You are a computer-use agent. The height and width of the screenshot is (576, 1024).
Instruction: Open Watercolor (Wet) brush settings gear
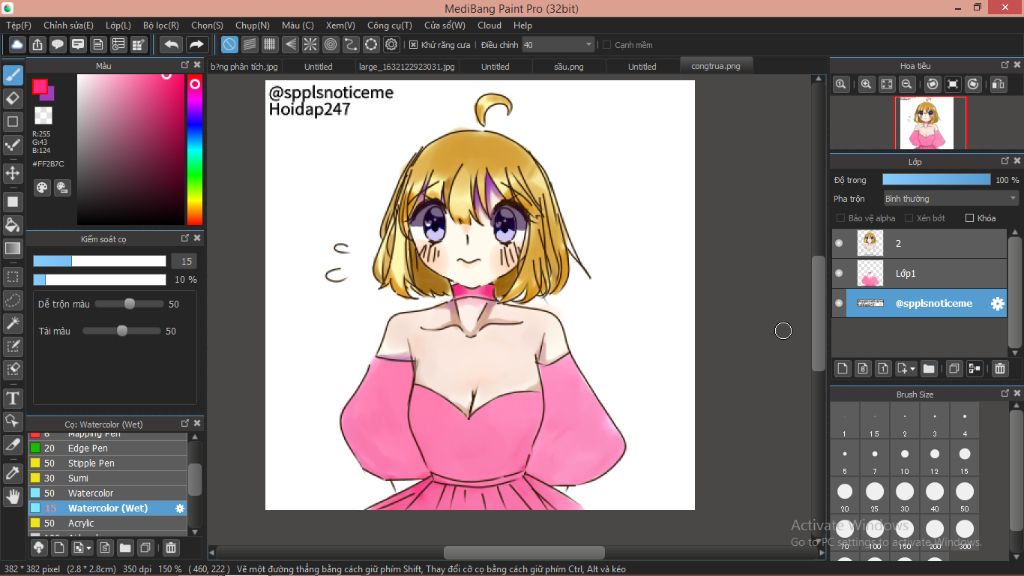click(180, 508)
